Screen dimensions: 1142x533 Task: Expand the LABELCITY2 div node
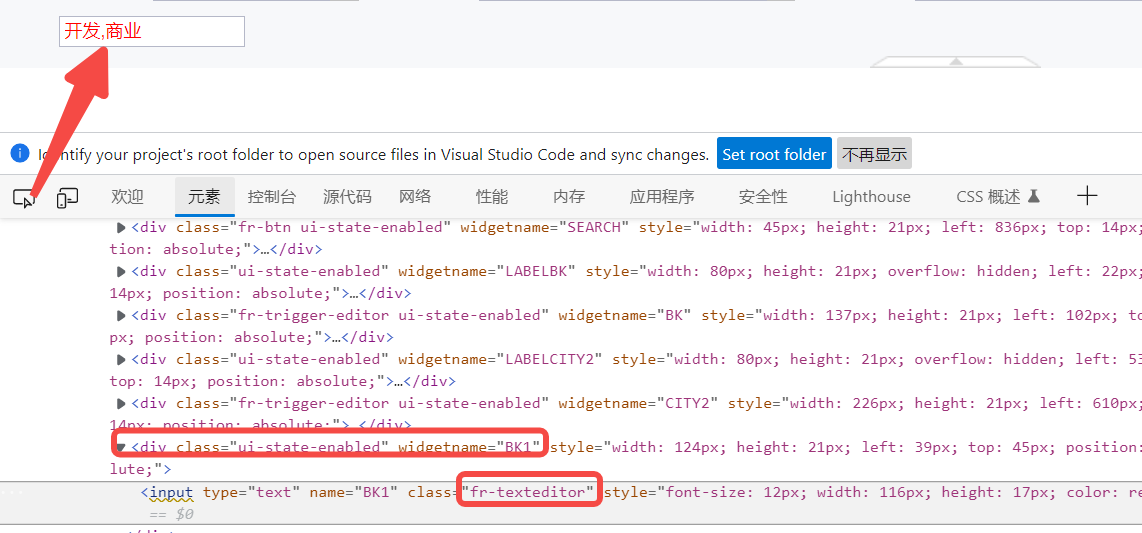(122, 359)
